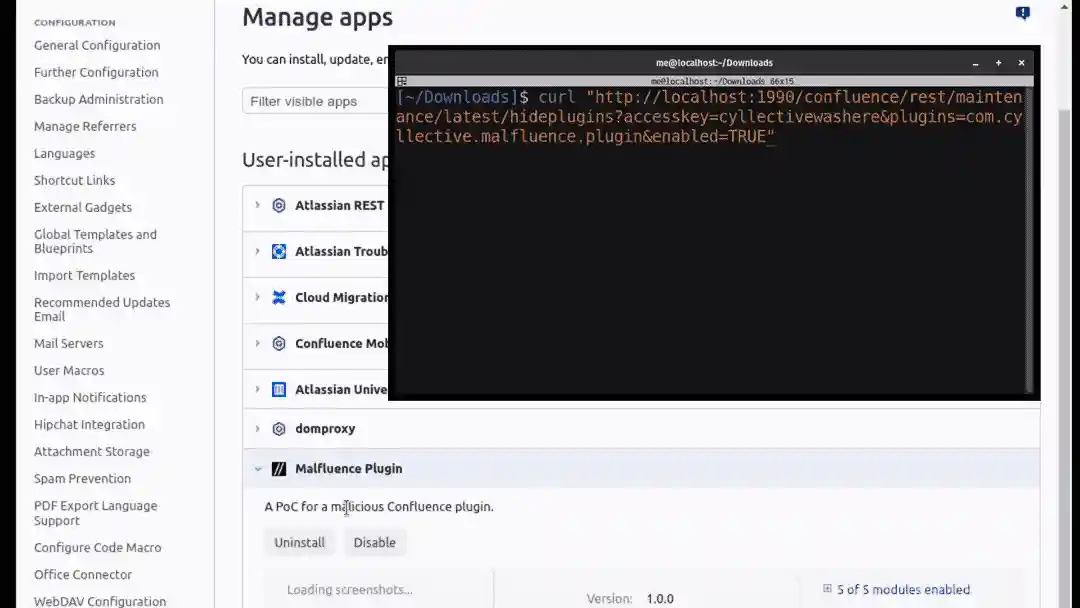Click the domproxy app icon
This screenshot has width=1080, height=608.
(278, 429)
